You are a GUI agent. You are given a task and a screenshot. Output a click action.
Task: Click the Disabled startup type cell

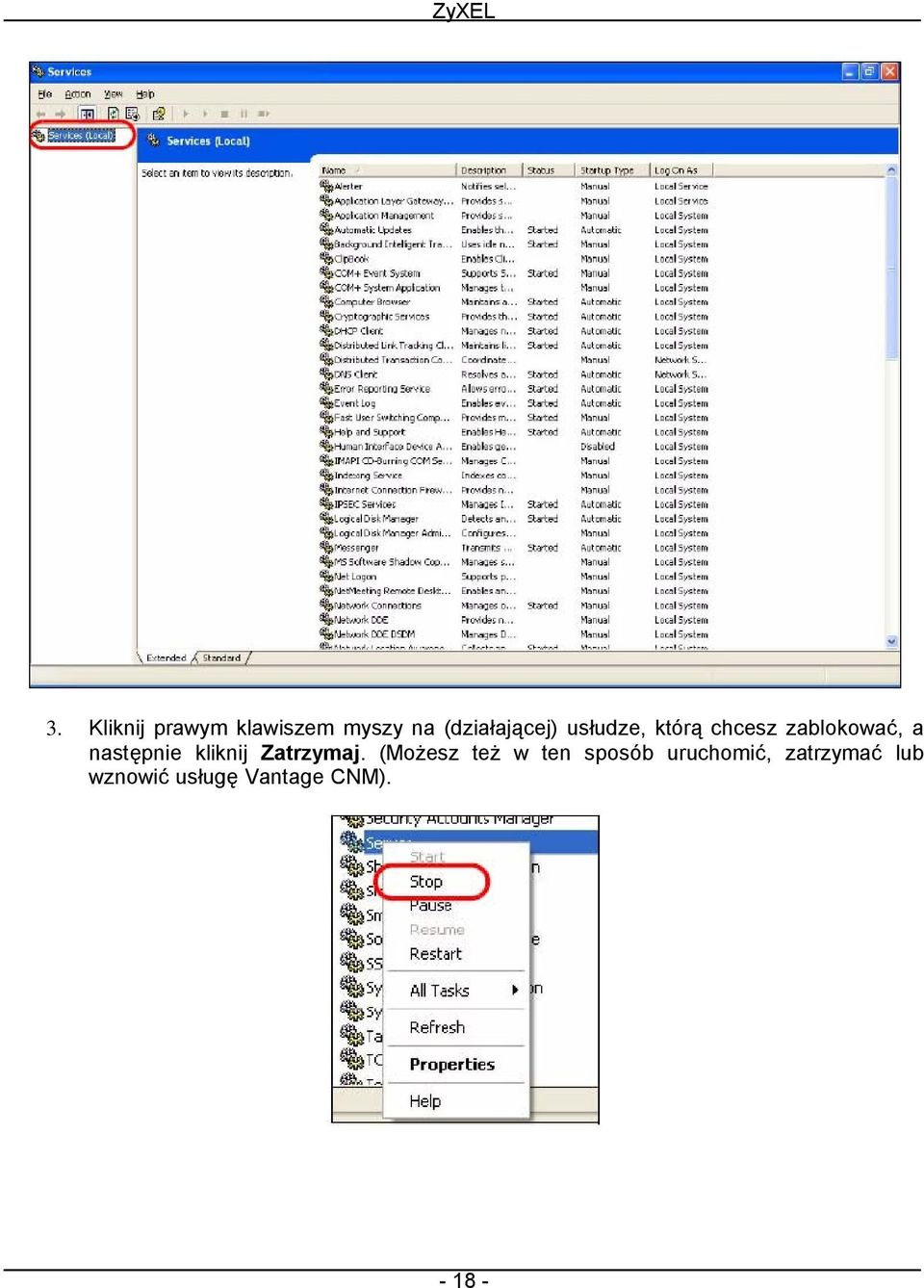pyautogui.click(x=598, y=446)
